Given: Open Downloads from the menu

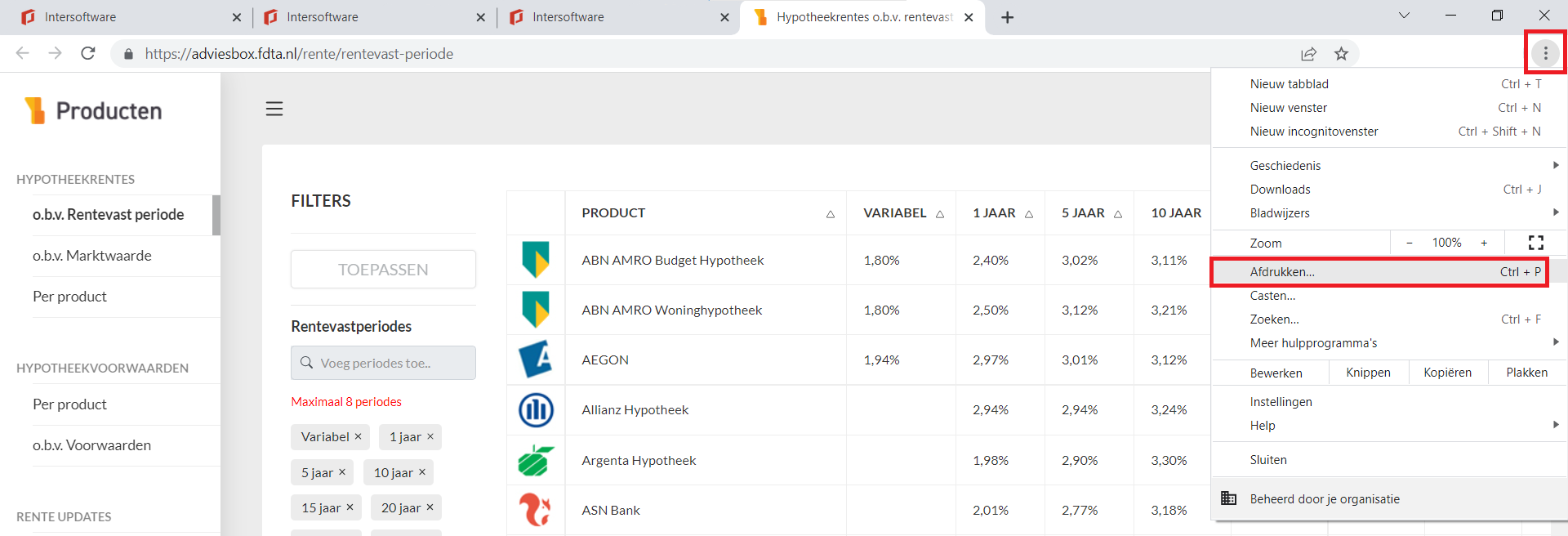Looking at the screenshot, I should pyautogui.click(x=1388, y=189).
